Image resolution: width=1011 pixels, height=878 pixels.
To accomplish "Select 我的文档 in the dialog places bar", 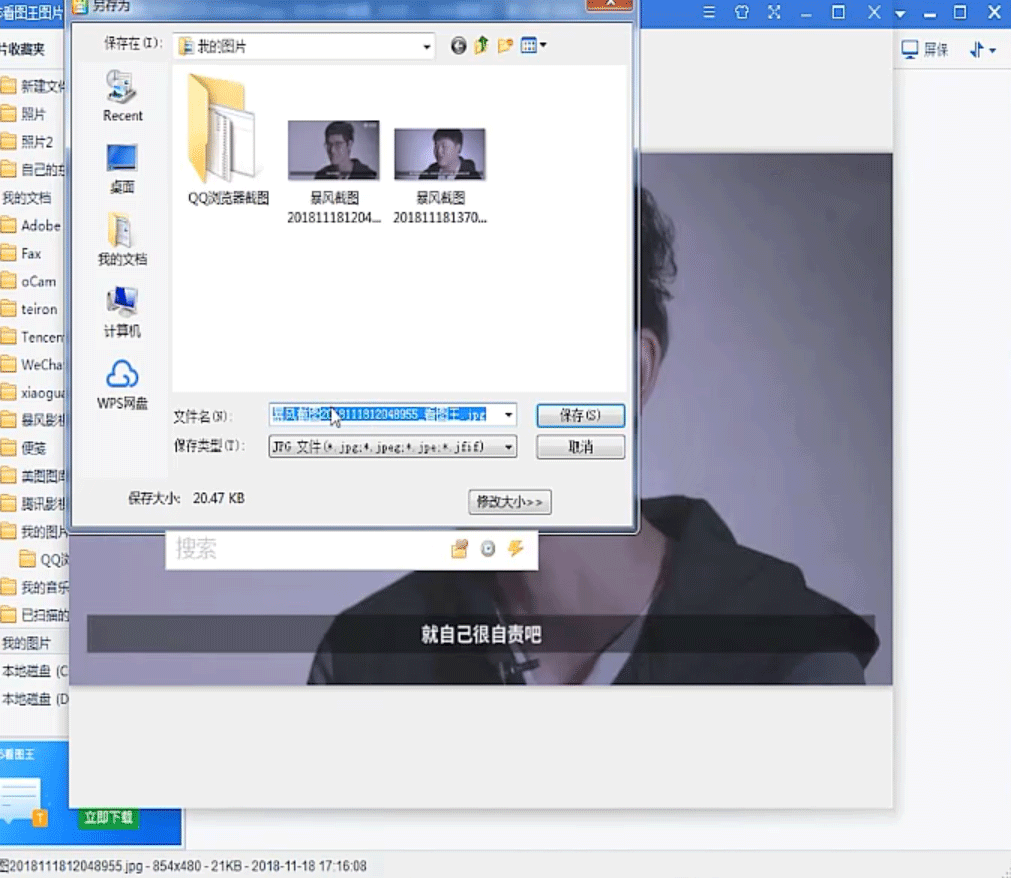I will pyautogui.click(x=122, y=239).
